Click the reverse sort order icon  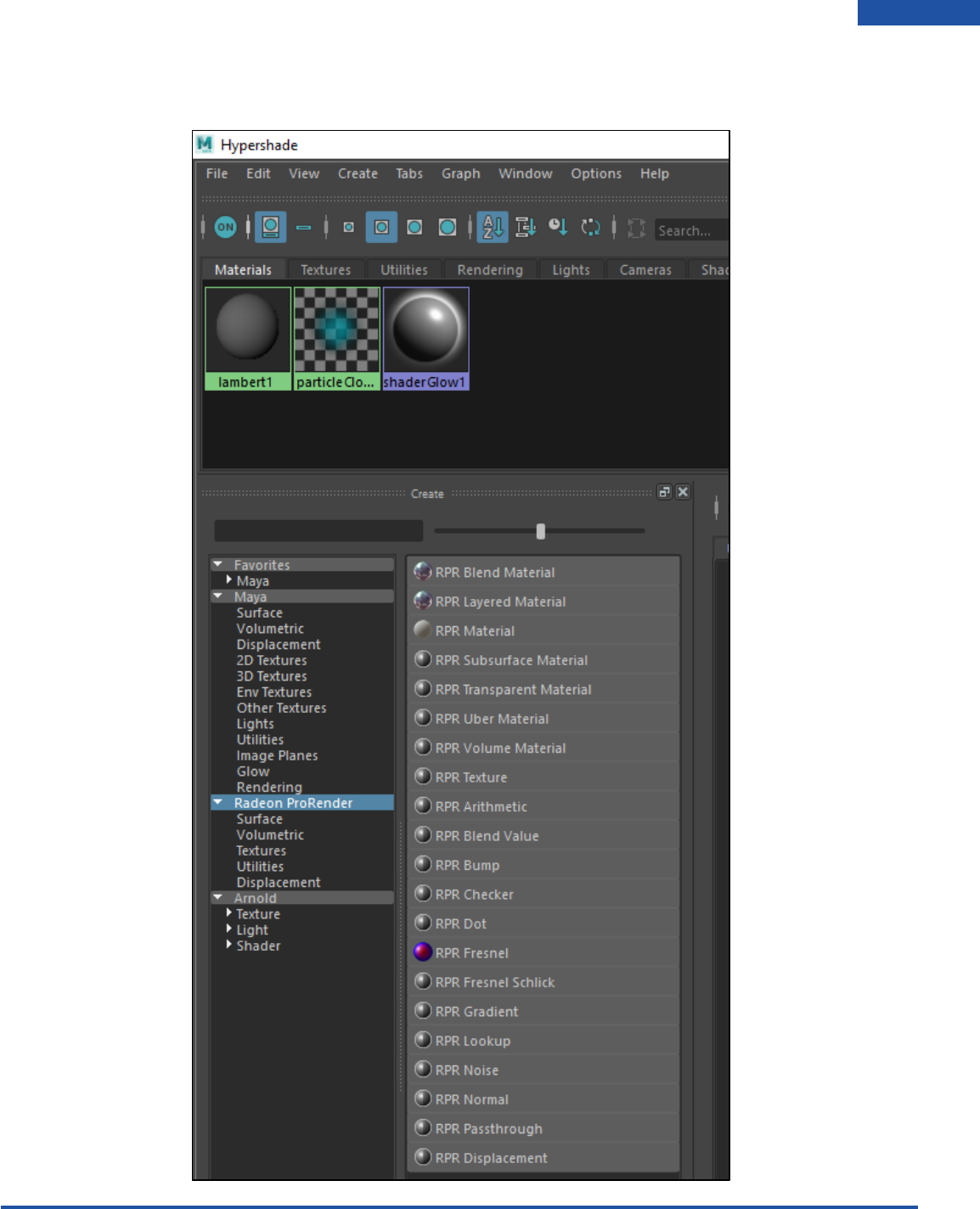point(590,227)
